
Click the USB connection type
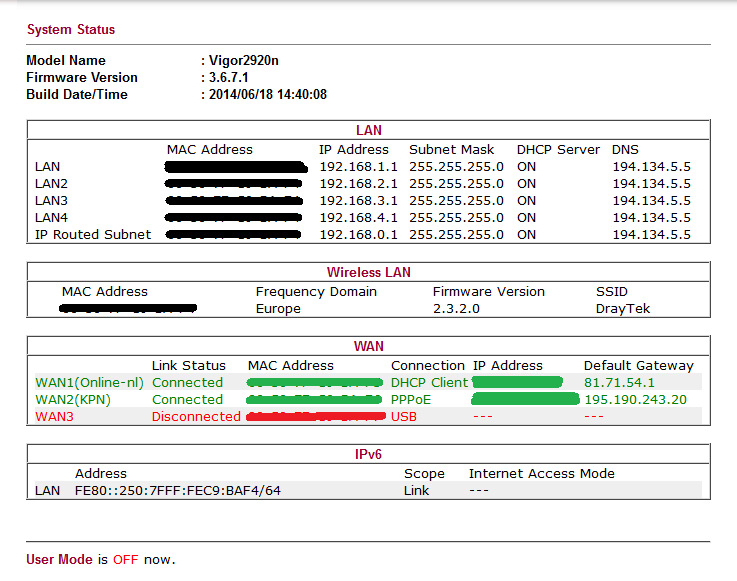point(404,416)
